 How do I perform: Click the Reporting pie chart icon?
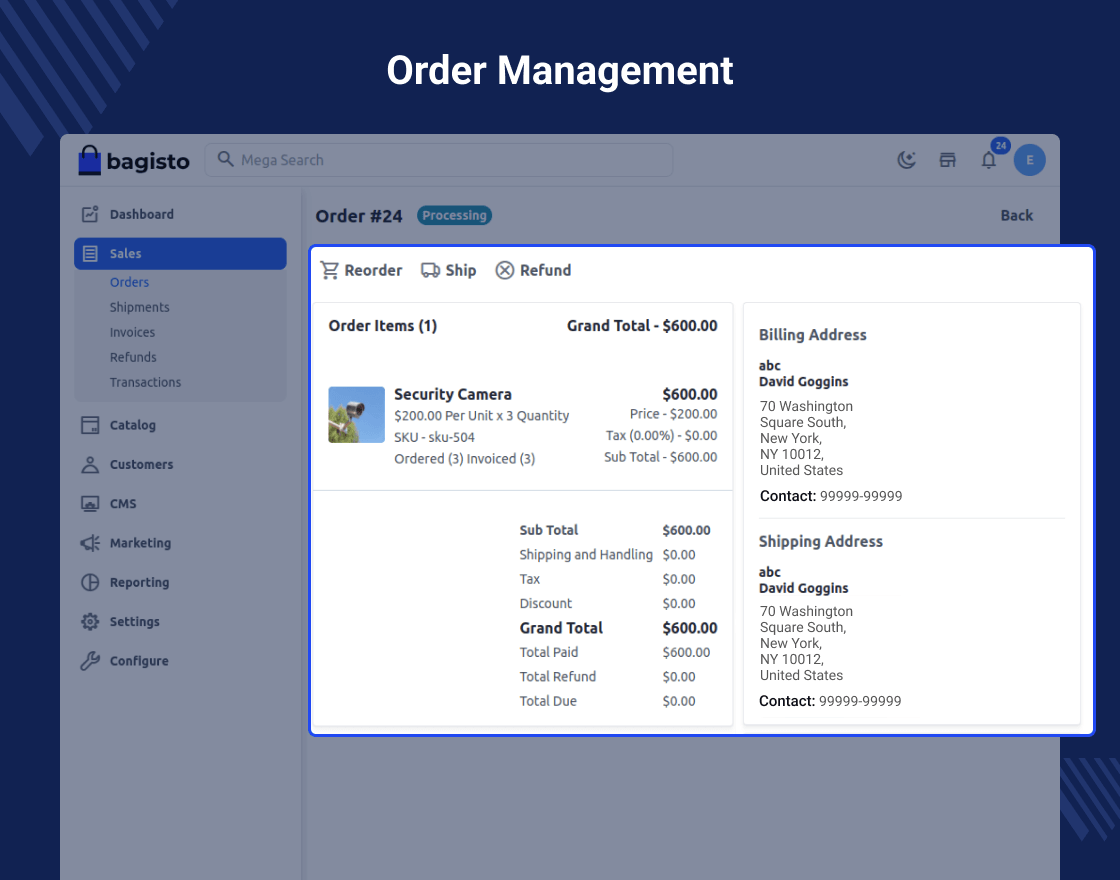90,582
